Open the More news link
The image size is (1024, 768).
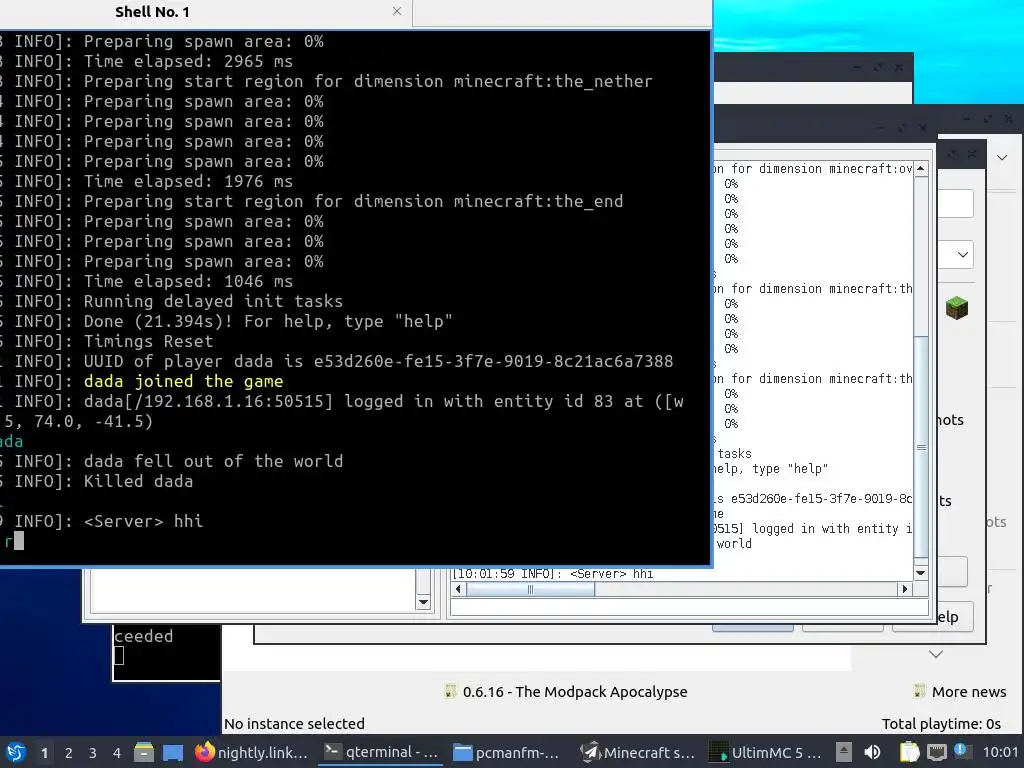[x=968, y=692]
